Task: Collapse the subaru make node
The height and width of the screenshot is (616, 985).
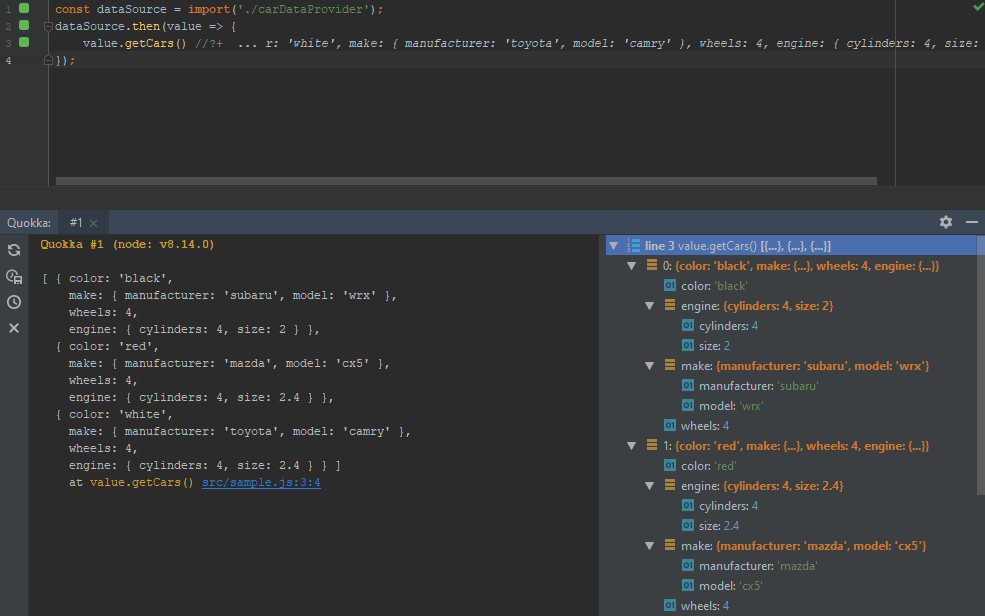Action: (x=649, y=366)
